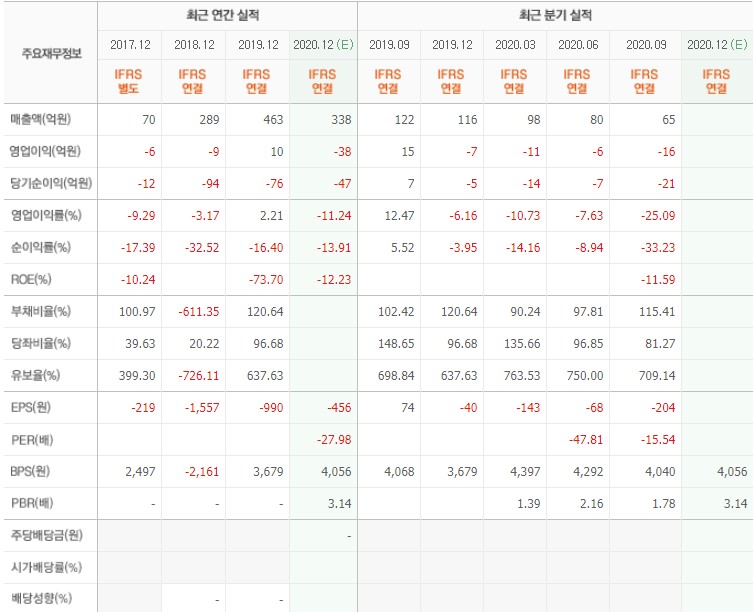Select the 주당배당금(원) row label
The image size is (754, 612).
tap(47, 536)
